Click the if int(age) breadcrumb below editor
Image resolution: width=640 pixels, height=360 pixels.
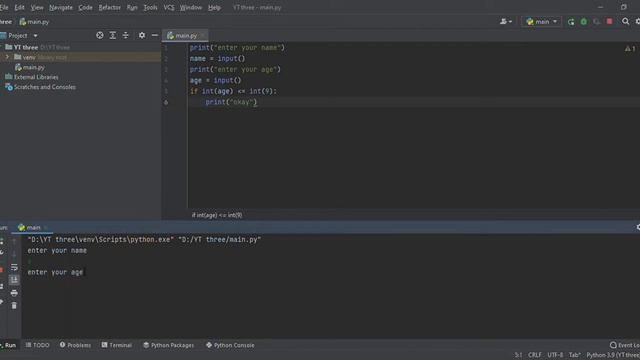(217, 215)
